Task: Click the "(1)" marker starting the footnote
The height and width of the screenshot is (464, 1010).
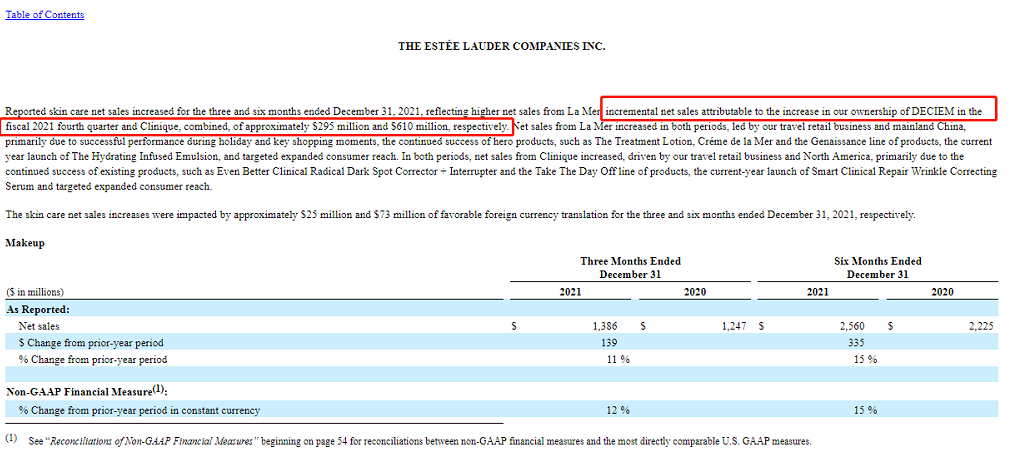Action: [x=11, y=439]
